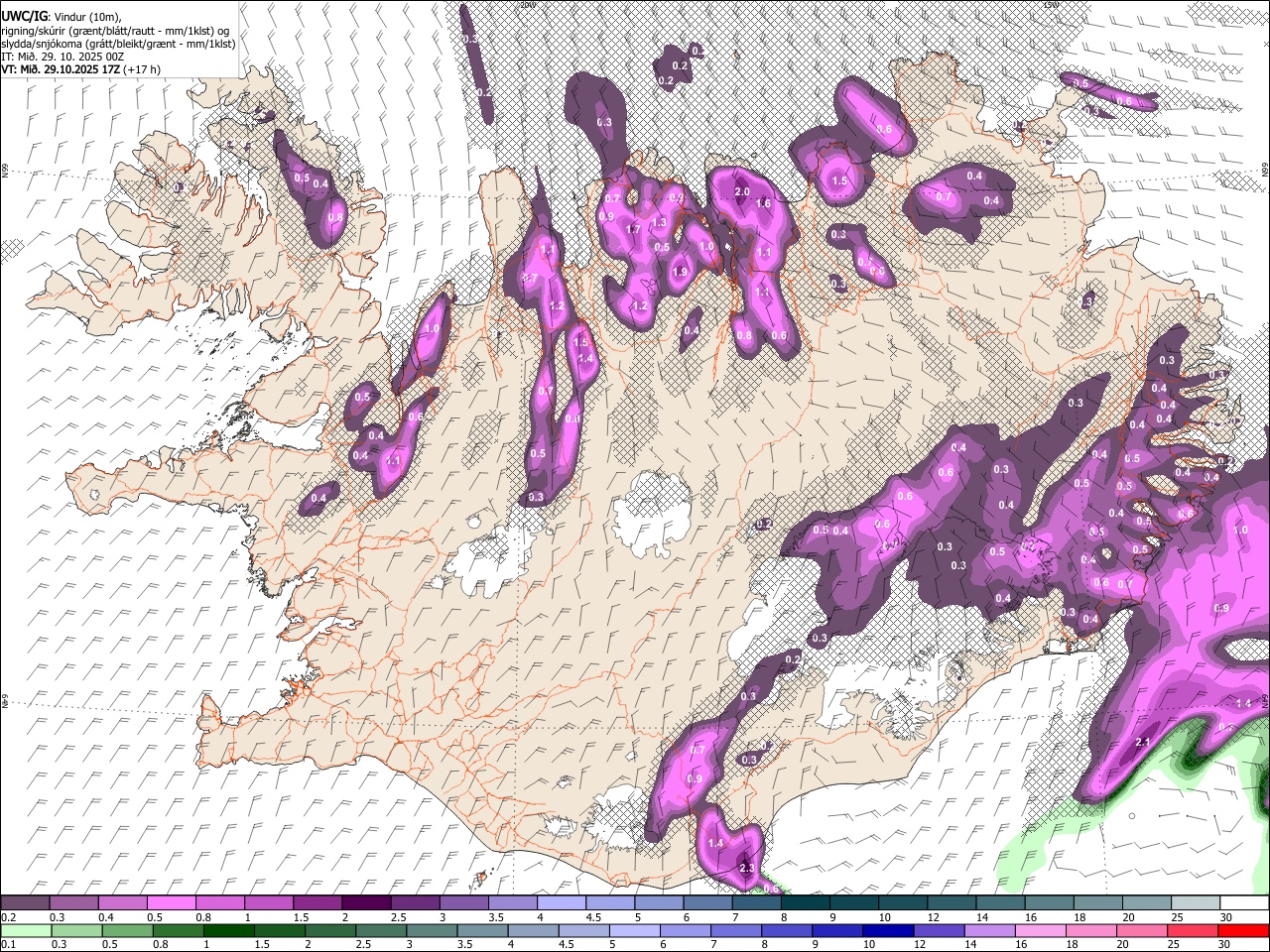Image resolution: width=1270 pixels, height=952 pixels.
Task: Click the 2.1 precipitation value on the map
Action: click(x=1142, y=743)
